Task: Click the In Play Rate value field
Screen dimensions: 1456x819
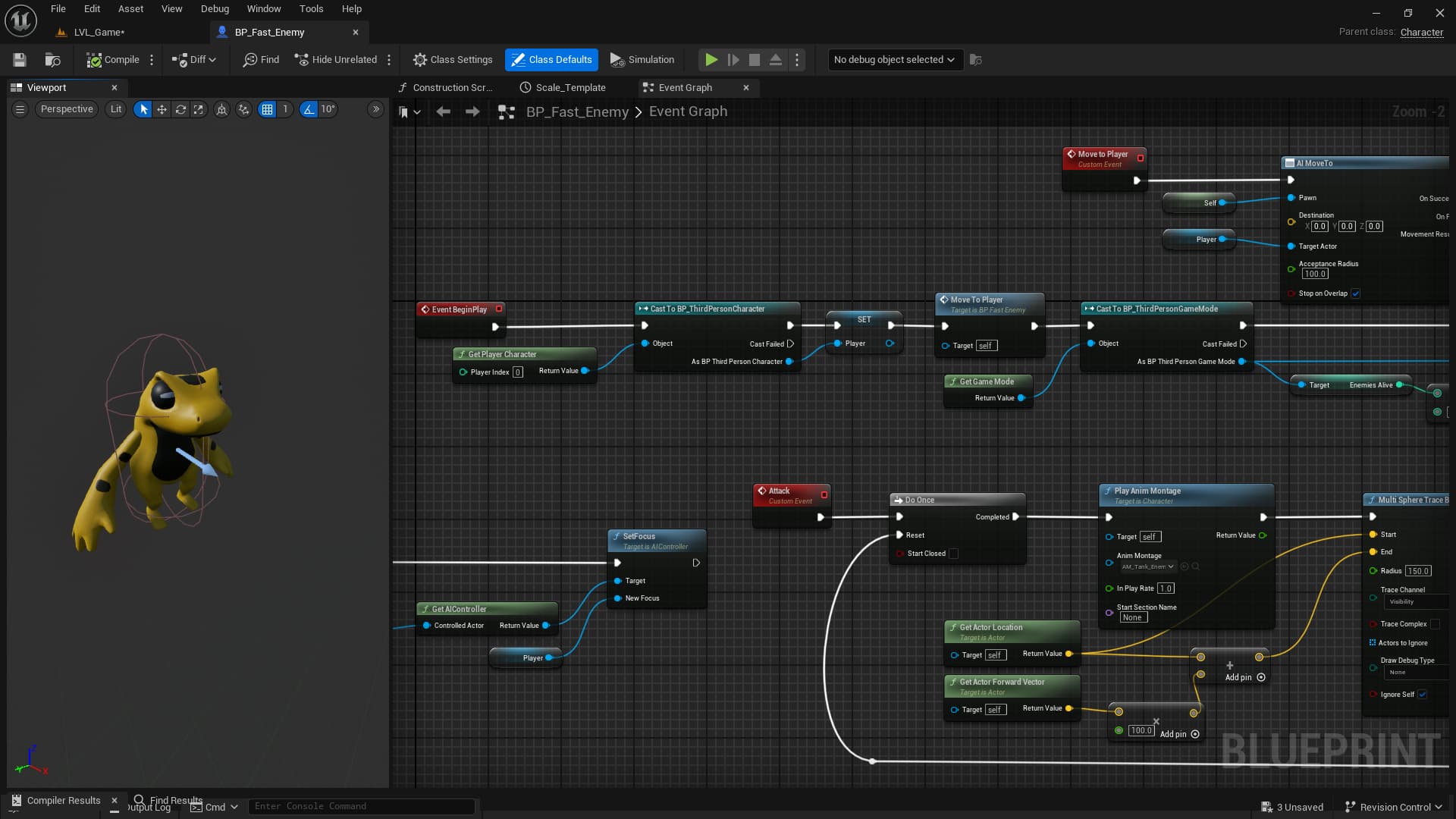Action: pyautogui.click(x=1166, y=588)
